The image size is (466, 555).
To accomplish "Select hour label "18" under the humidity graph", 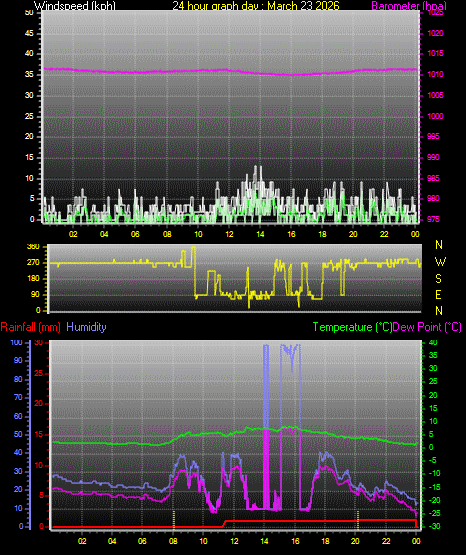I will tap(325, 541).
